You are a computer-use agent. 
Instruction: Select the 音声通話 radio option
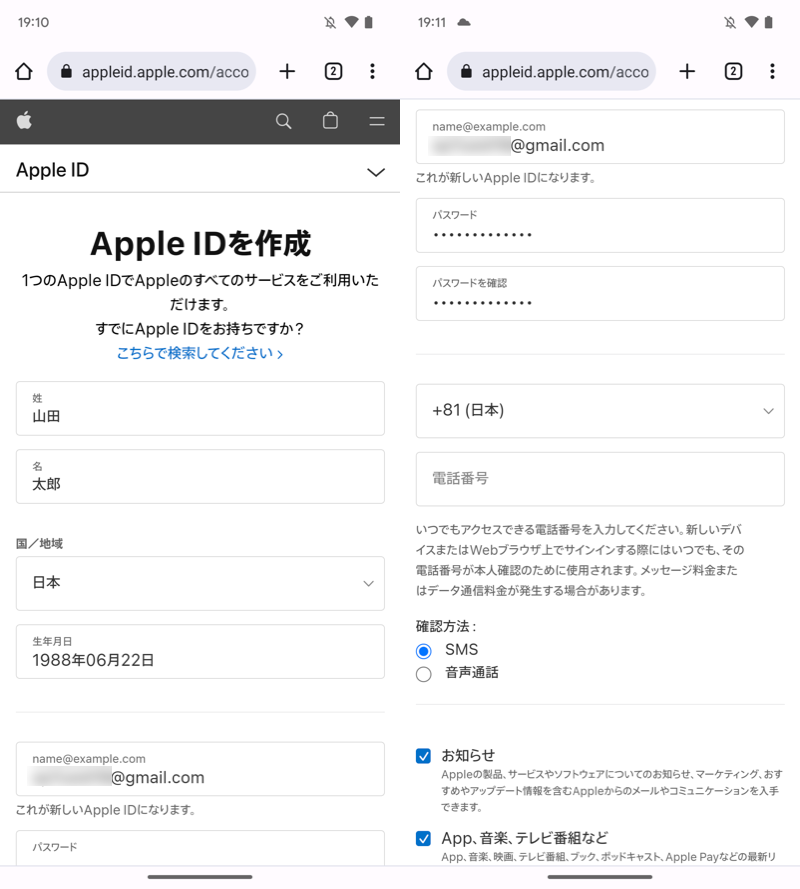424,674
